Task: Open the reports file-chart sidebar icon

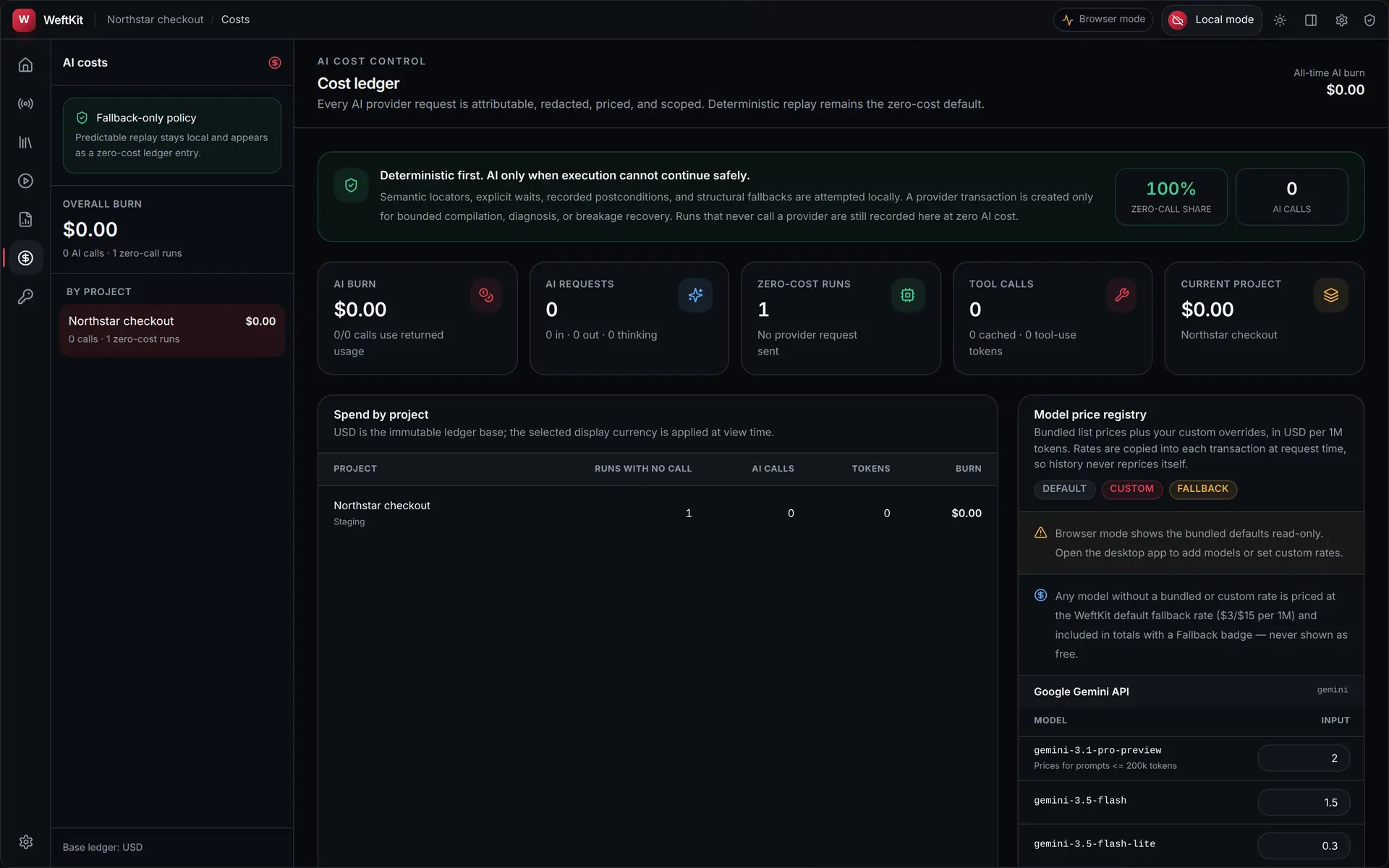Action: (x=25, y=219)
